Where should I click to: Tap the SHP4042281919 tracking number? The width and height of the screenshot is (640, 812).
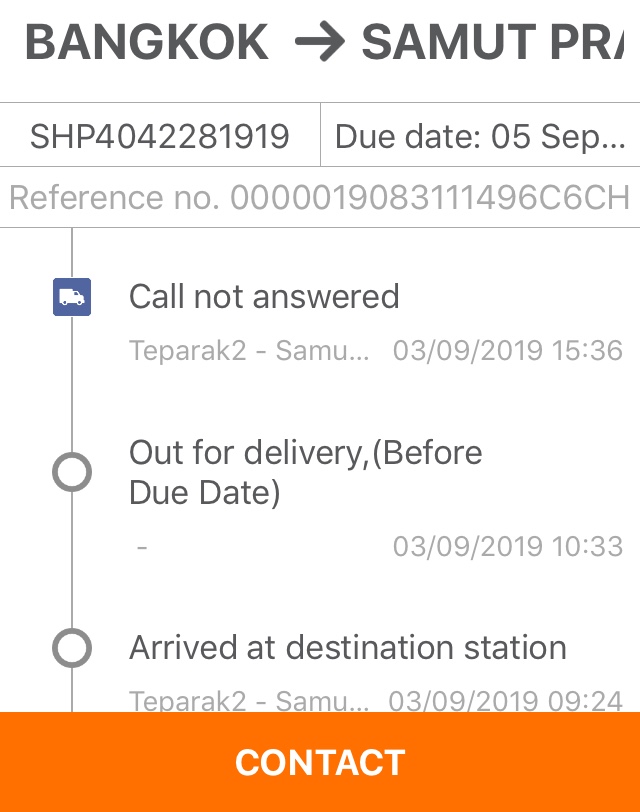[x=160, y=135]
